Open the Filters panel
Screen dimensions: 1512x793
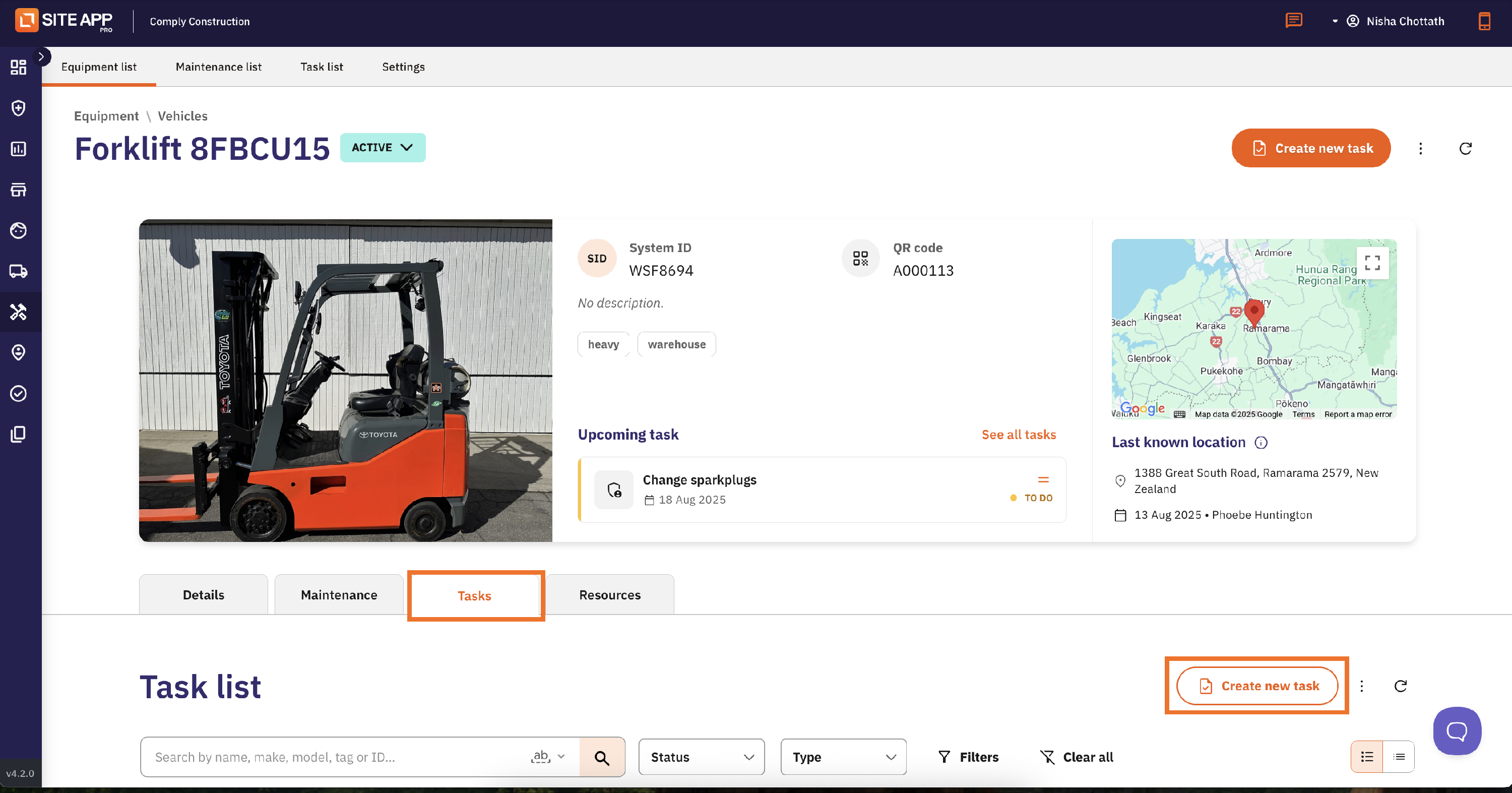(x=968, y=757)
